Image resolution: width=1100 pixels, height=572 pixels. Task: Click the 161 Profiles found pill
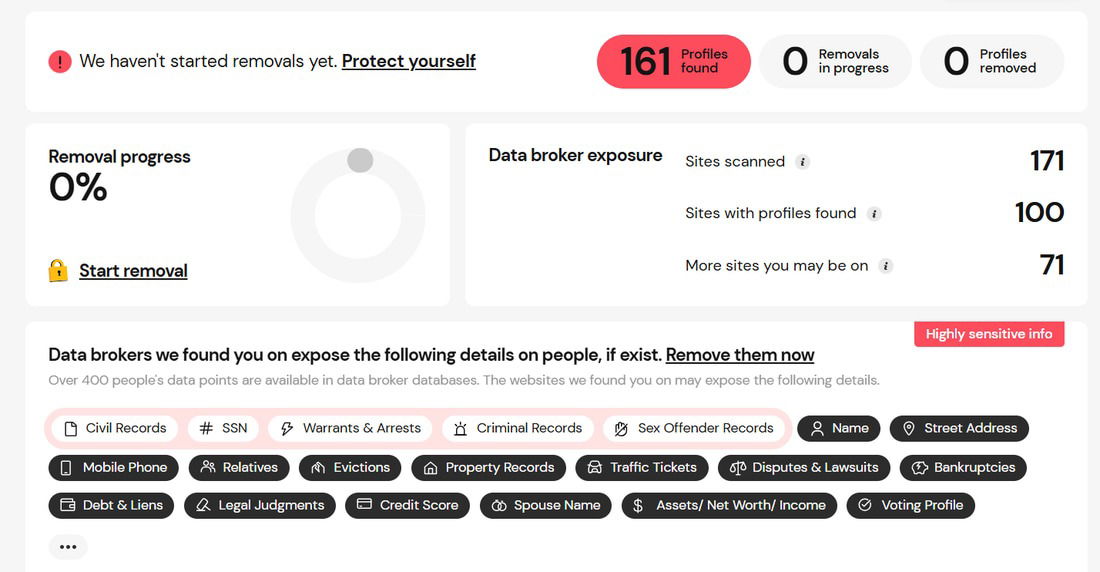673,62
